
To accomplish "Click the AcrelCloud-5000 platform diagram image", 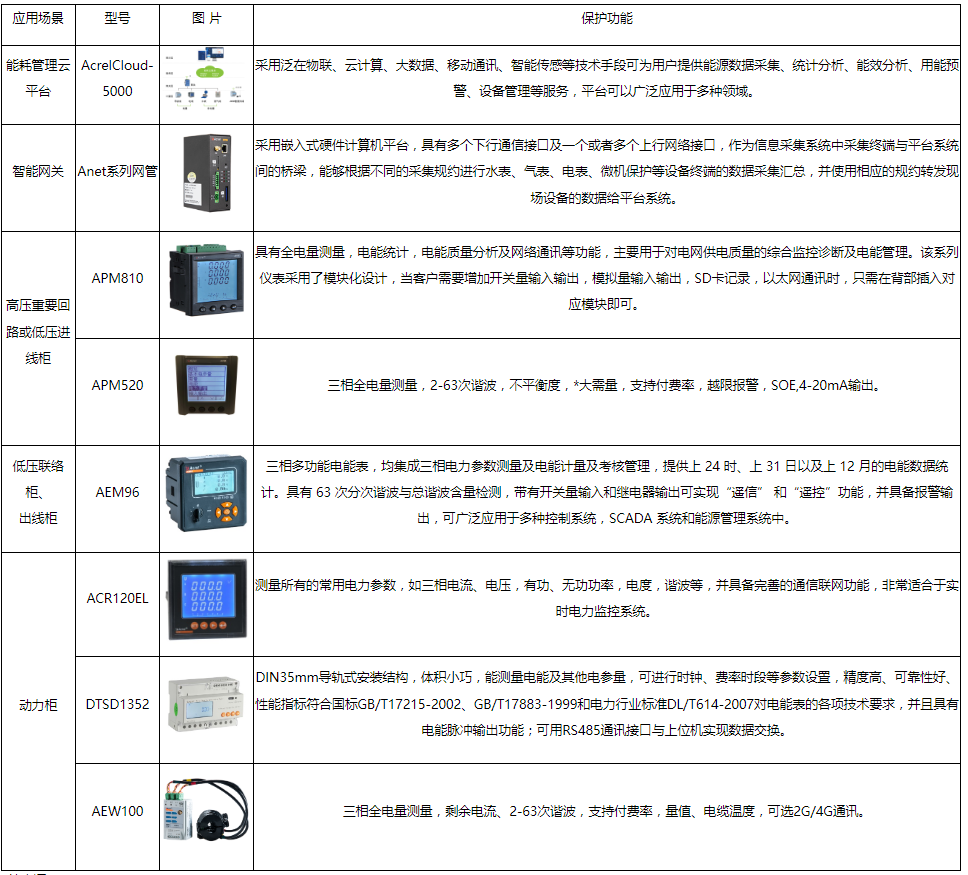I will click(x=206, y=78).
